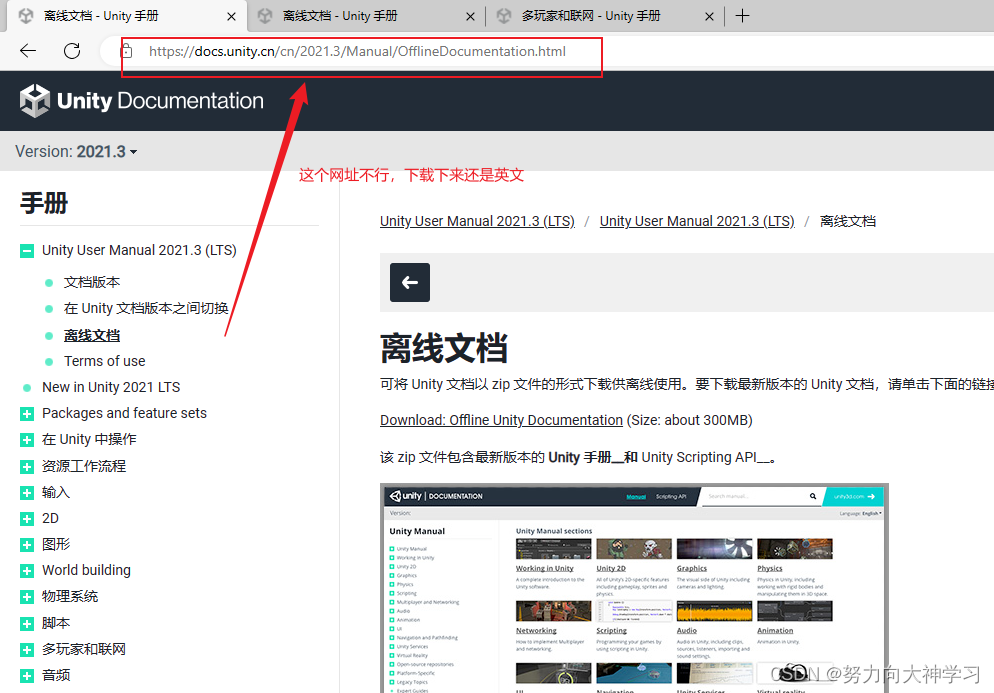This screenshot has height=693, width=994.
Task: Click the browser back arrow button
Action: point(28,51)
